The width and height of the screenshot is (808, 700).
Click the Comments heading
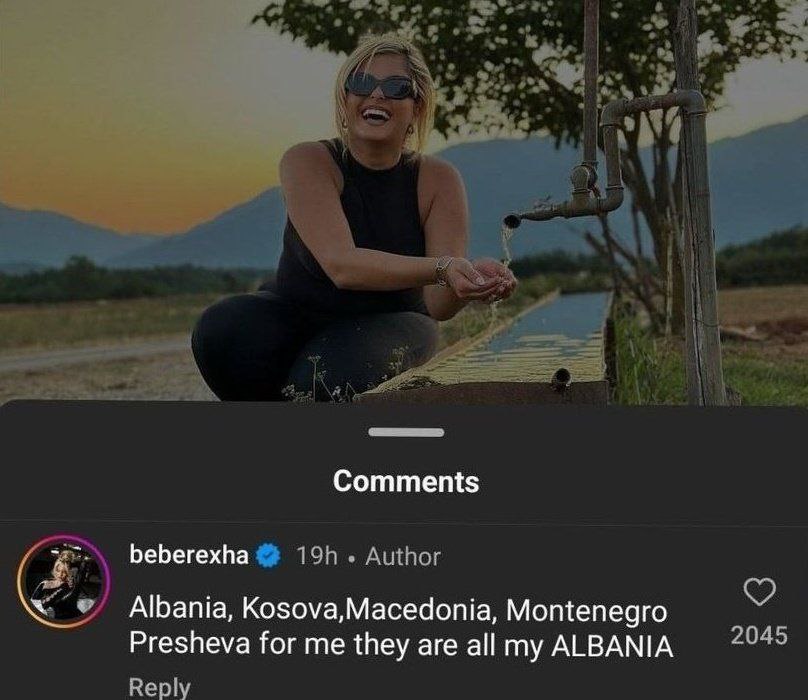pos(405,481)
